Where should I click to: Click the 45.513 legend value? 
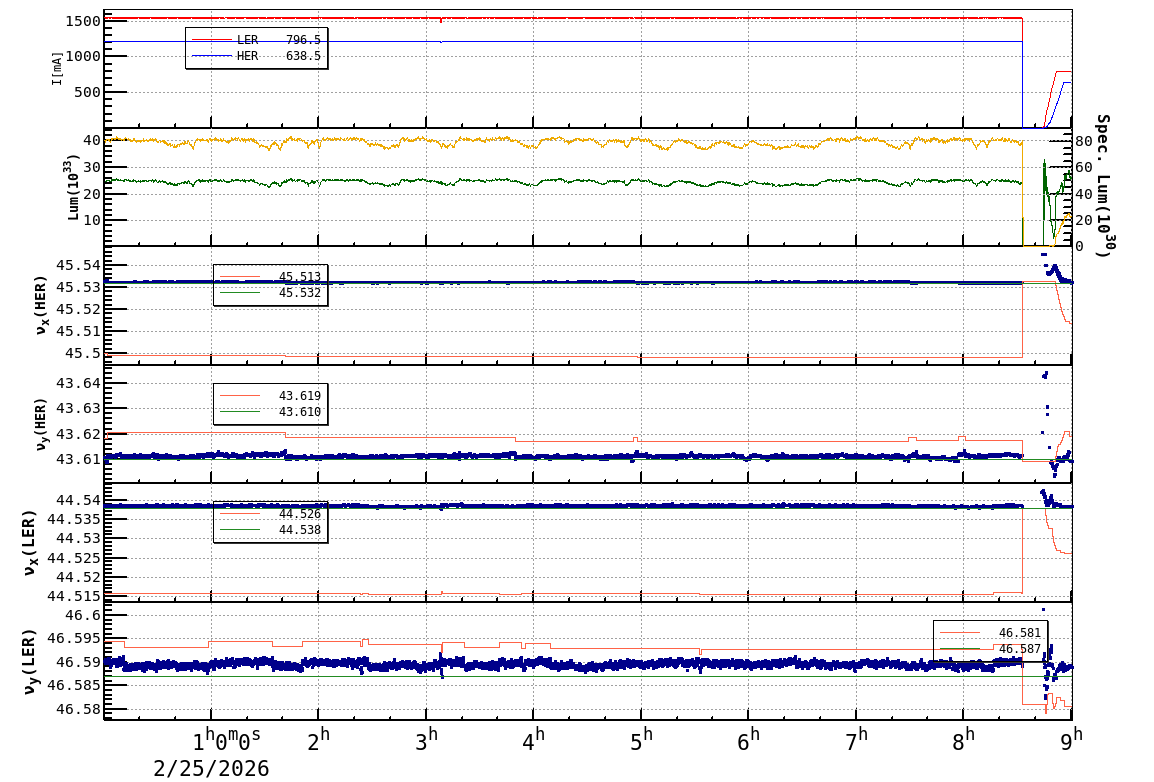(x=300, y=277)
